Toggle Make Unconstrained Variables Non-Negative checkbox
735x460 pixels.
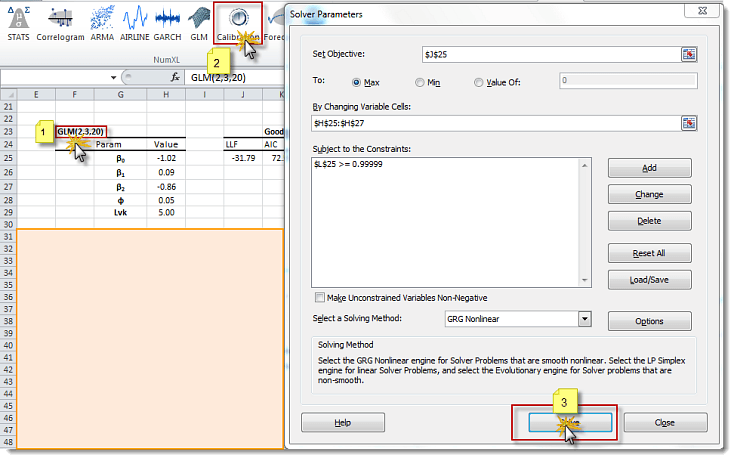click(320, 298)
